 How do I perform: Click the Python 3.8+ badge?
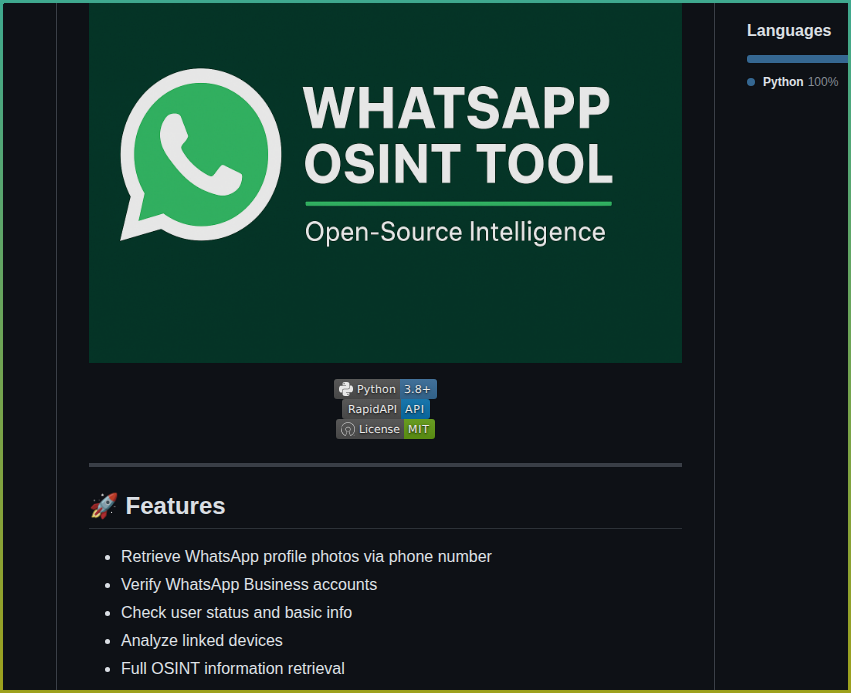[385, 389]
